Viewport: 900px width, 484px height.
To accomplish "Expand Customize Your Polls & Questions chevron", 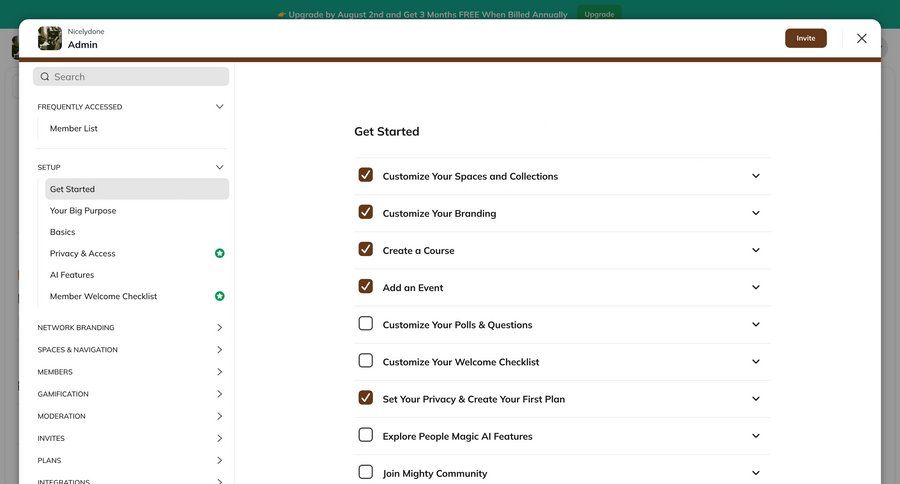I will point(756,324).
